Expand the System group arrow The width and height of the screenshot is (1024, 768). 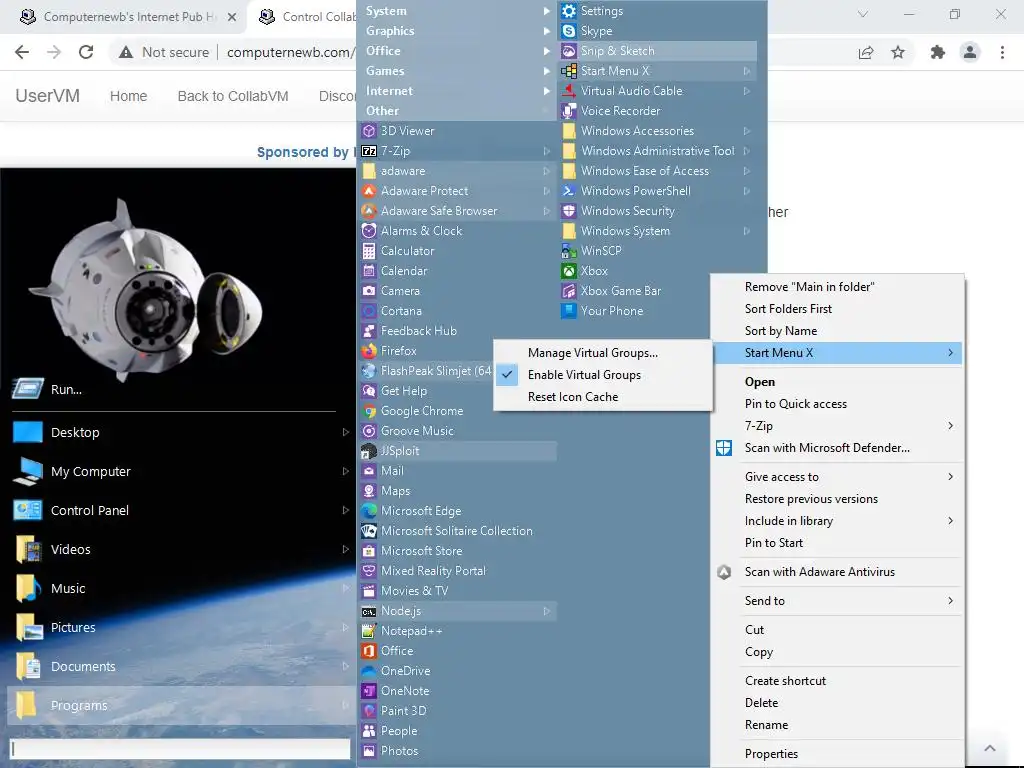[547, 11]
